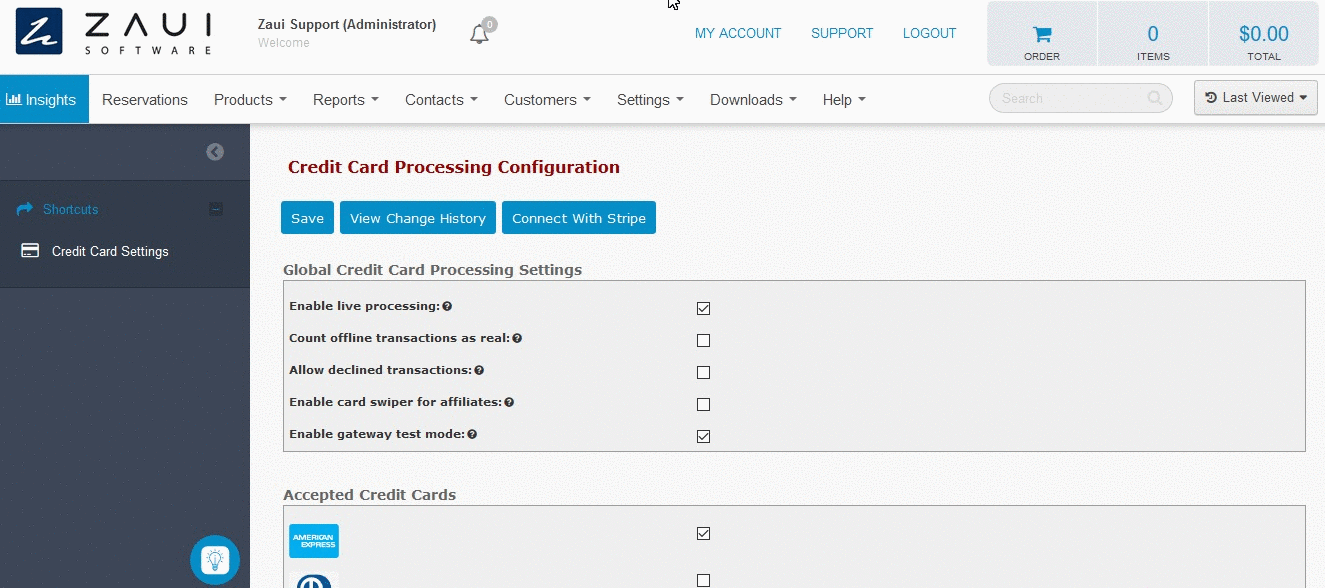
Task: Enable card swiper for affiliates checkbox
Action: [x=703, y=404]
